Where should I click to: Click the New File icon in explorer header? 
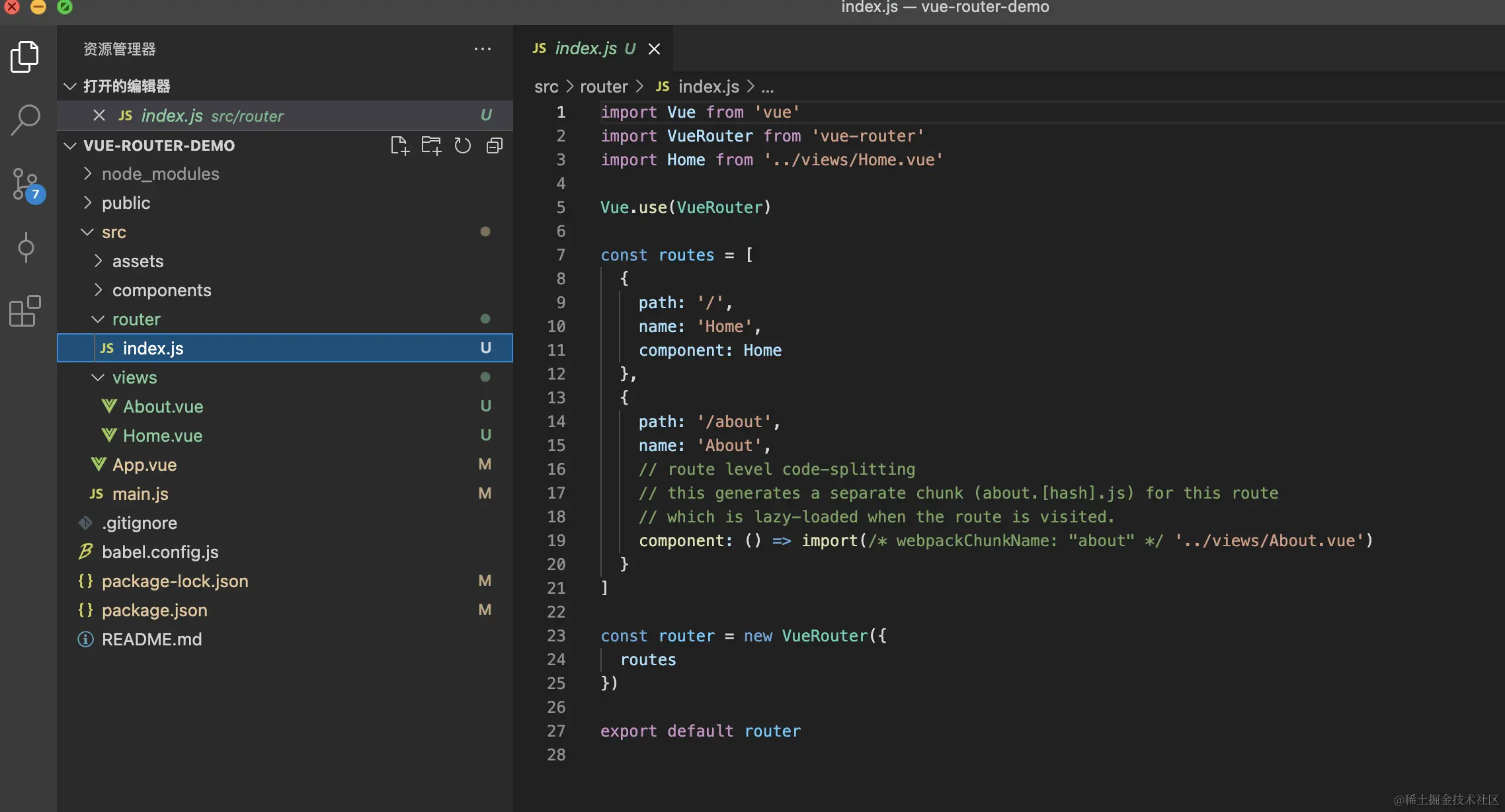click(399, 145)
